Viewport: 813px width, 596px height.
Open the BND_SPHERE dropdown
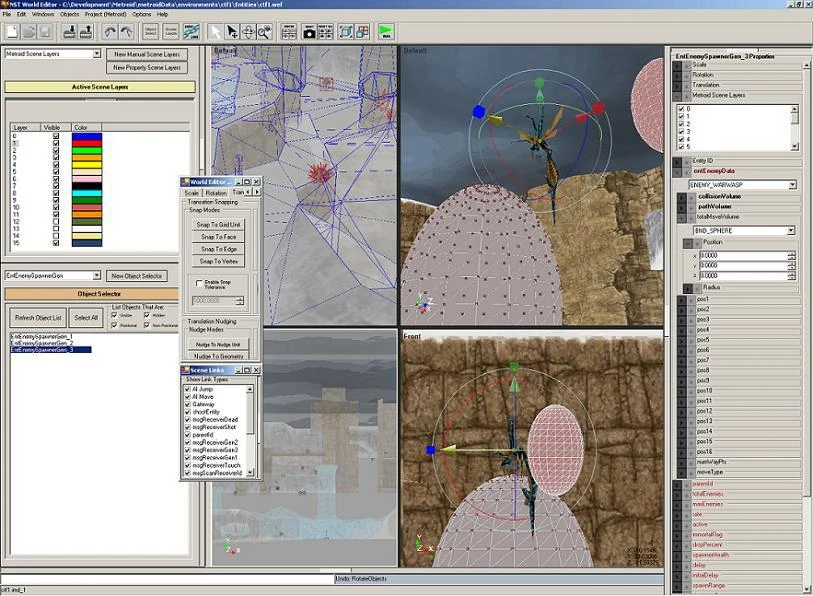791,230
